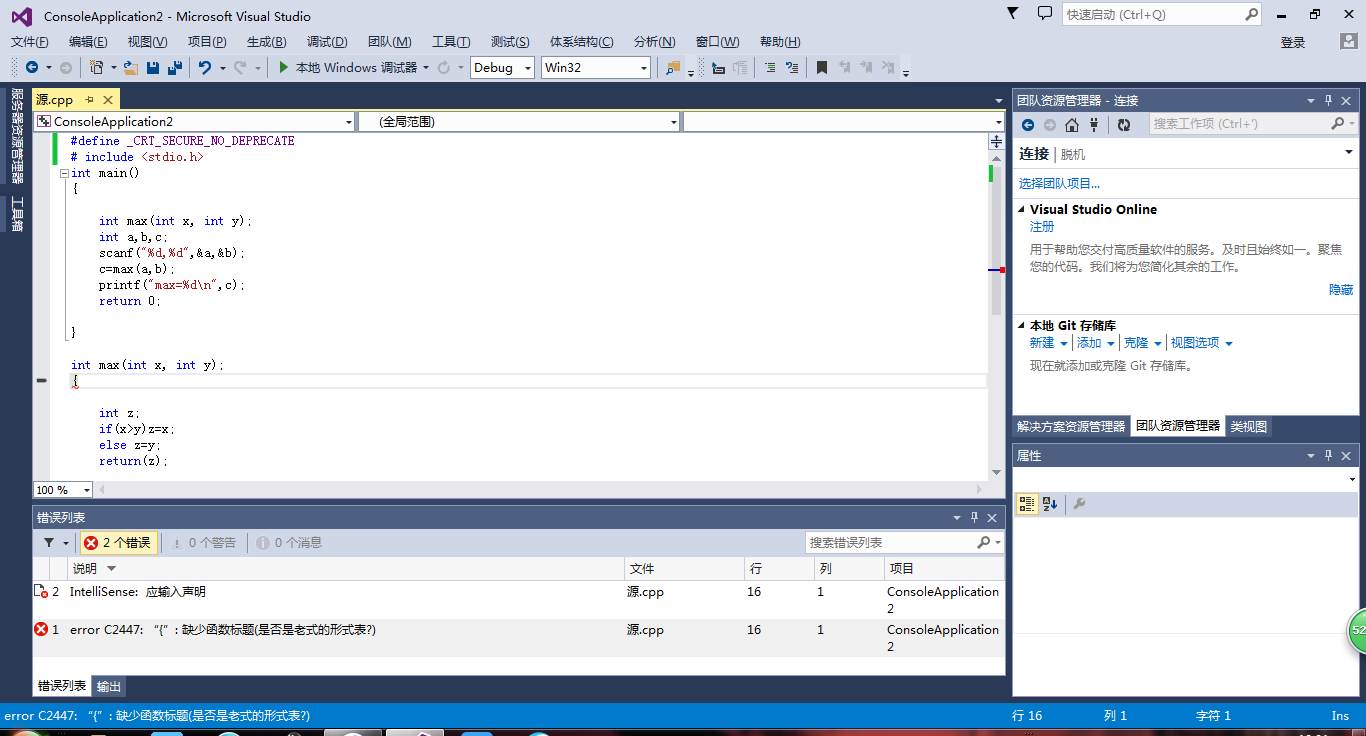The width and height of the screenshot is (1366, 736).
Task: Click the 选择团队项目... link
Action: click(1059, 184)
